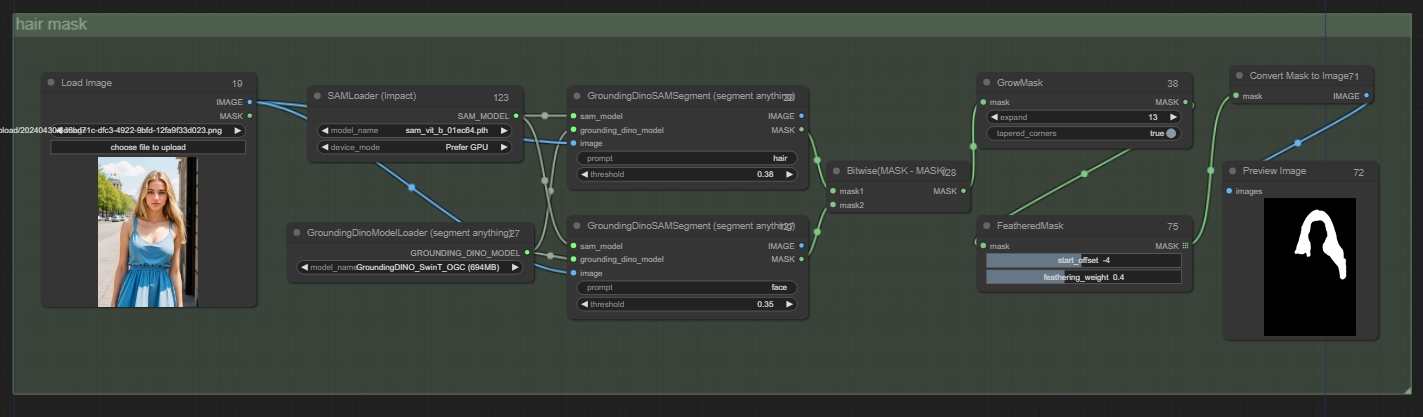Collapse the FeatheredMask node using its dot
The image size is (1423, 417).
coord(987,226)
